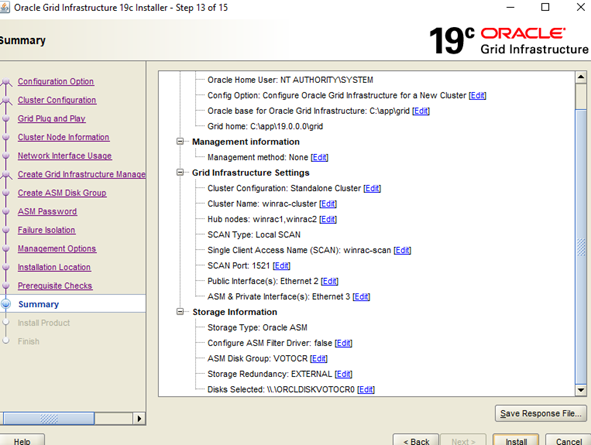Viewport: 591px width, 445px height.
Task: Edit the Cluster Name winrac-cluster
Action: click(x=328, y=204)
